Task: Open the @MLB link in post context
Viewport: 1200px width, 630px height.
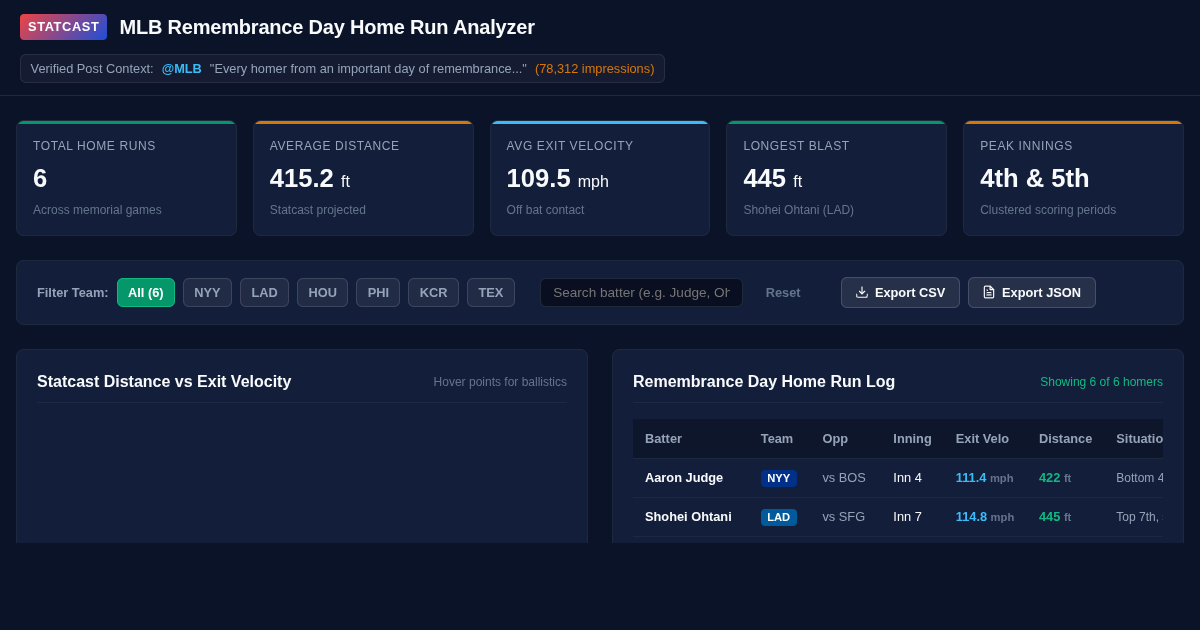Action: 182,68
